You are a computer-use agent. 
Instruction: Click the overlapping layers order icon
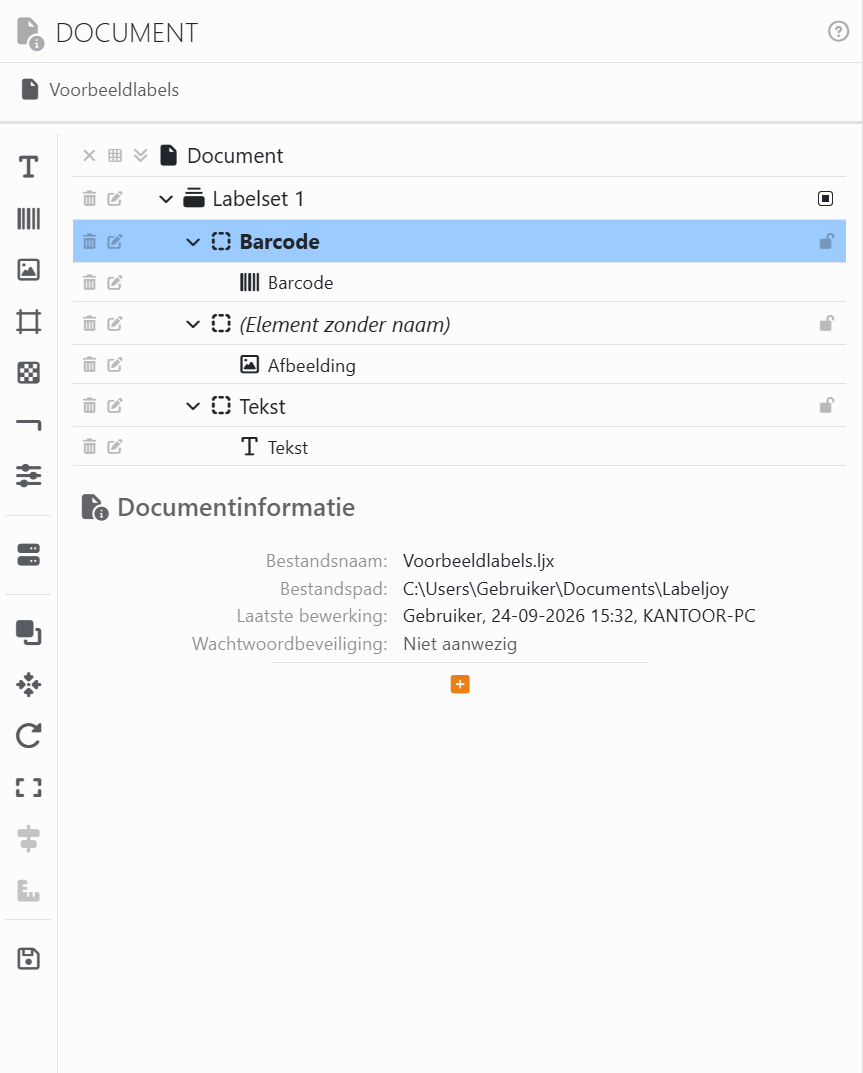pos(28,632)
